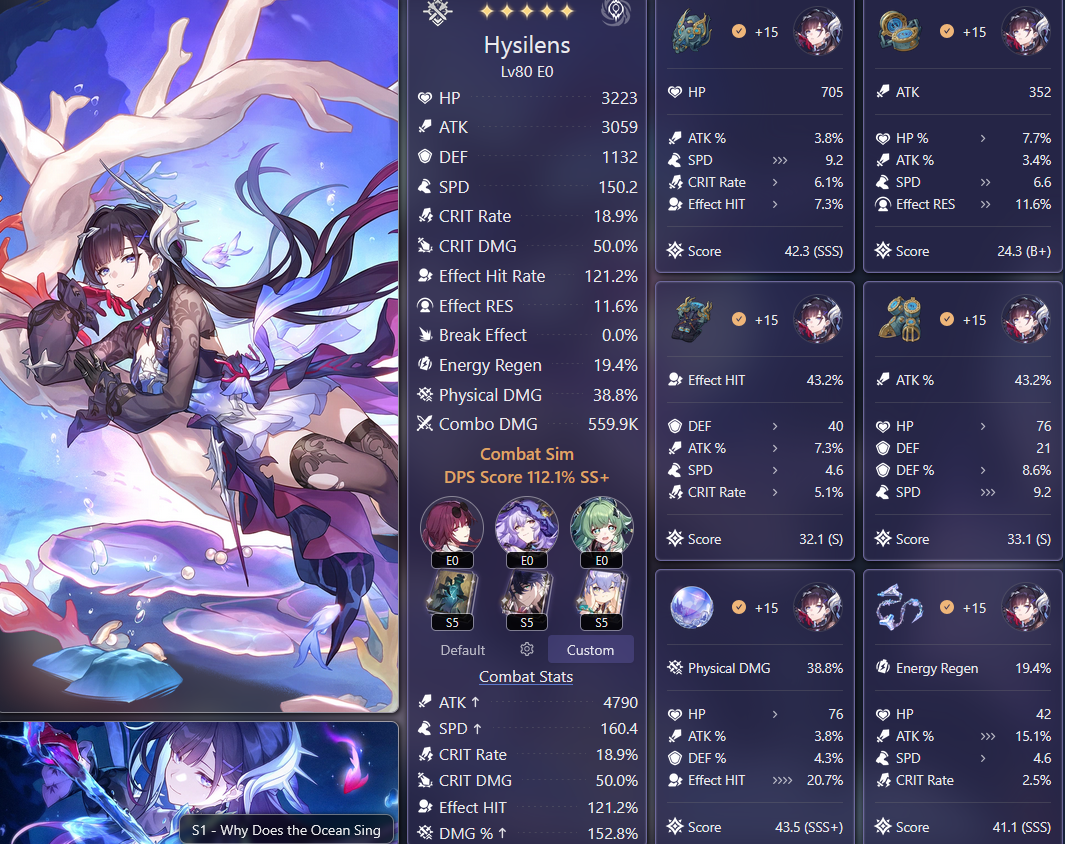1065x844 pixels.
Task: Toggle the orange check on the Energy Regen rope
Action: pyautogui.click(x=947, y=607)
